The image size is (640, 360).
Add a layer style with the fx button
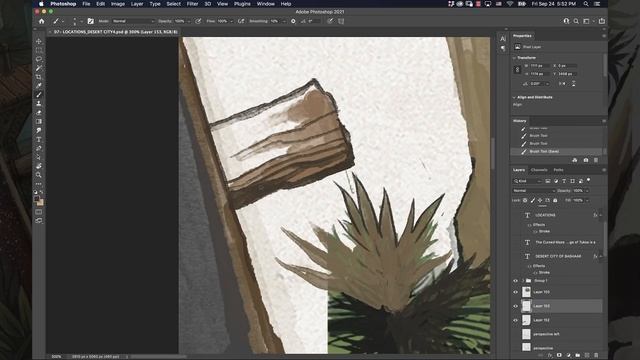(550, 356)
